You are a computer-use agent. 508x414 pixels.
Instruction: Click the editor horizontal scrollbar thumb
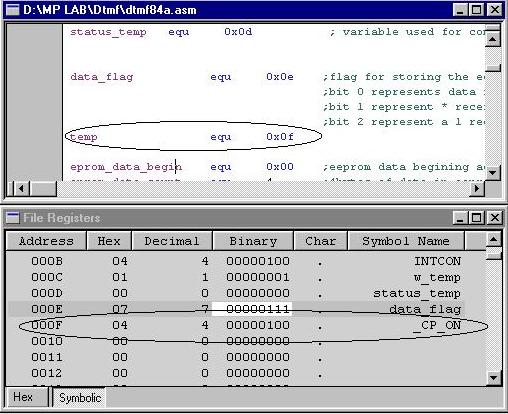click(x=43, y=189)
